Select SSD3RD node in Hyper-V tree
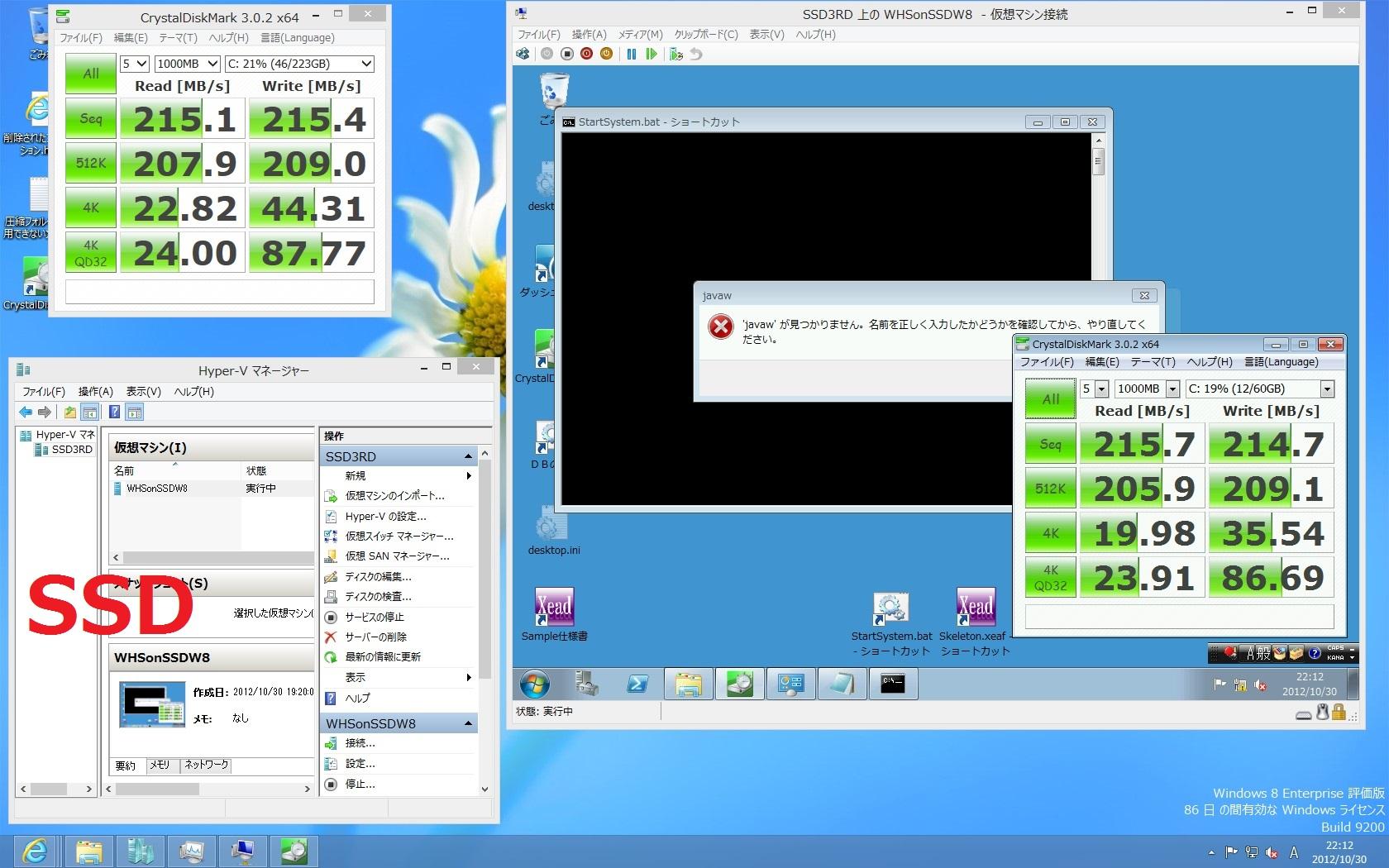The height and width of the screenshot is (868, 1389). [x=71, y=450]
